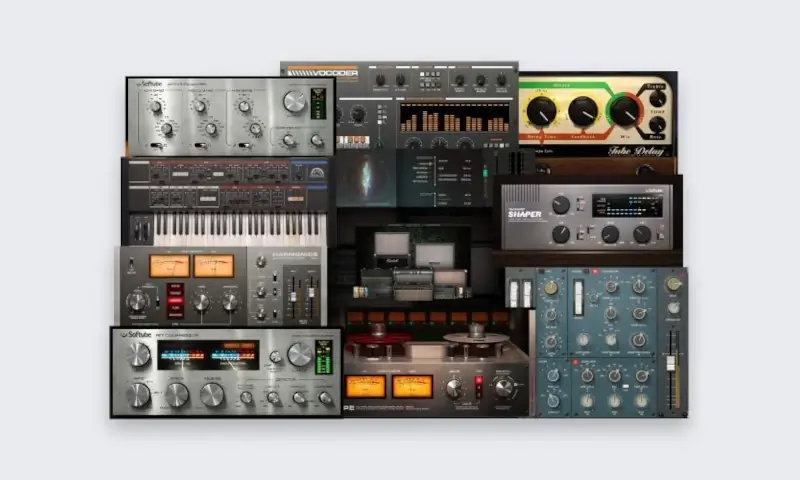Click the large output knob on FET Compressor
Image resolution: width=800 pixels, height=480 pixels.
point(300,355)
